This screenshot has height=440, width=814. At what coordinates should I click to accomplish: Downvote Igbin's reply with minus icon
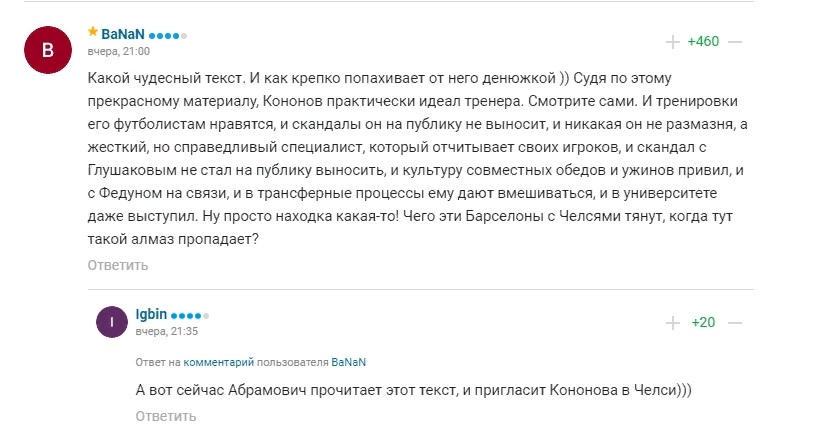pyautogui.click(x=735, y=323)
